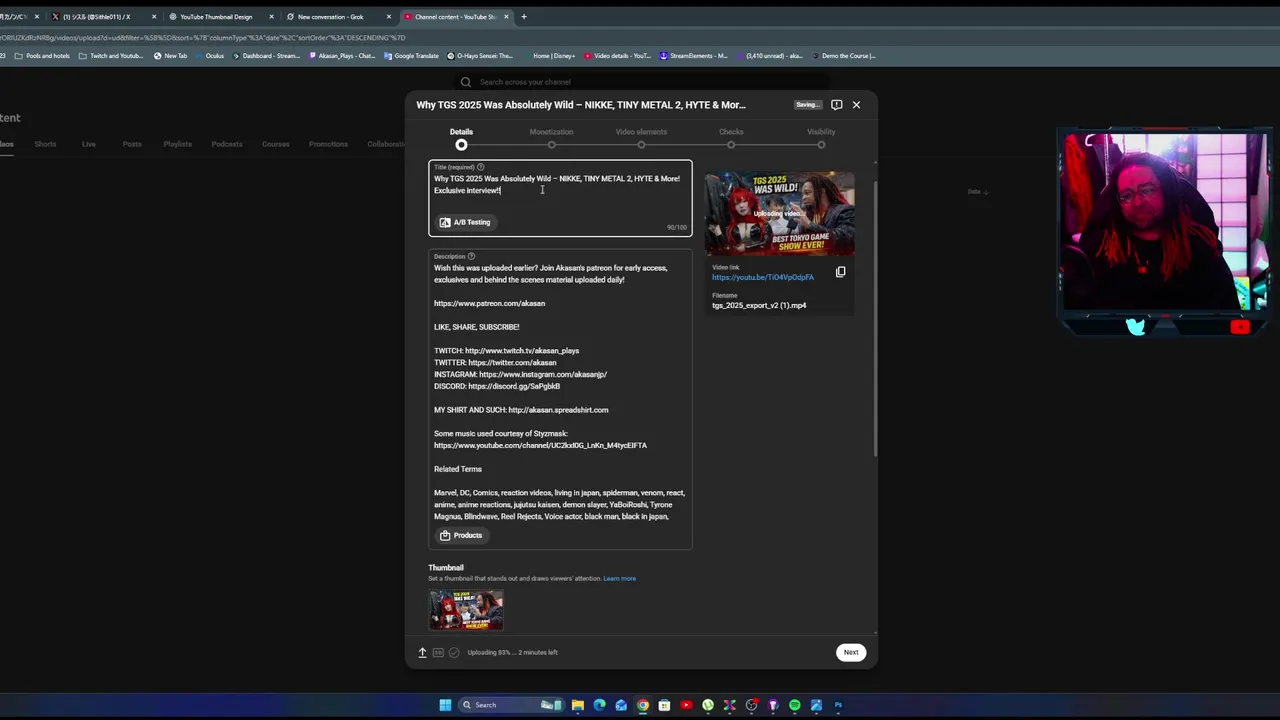1280x720 pixels.
Task: Click the checks complete status icon
Action: [454, 652]
